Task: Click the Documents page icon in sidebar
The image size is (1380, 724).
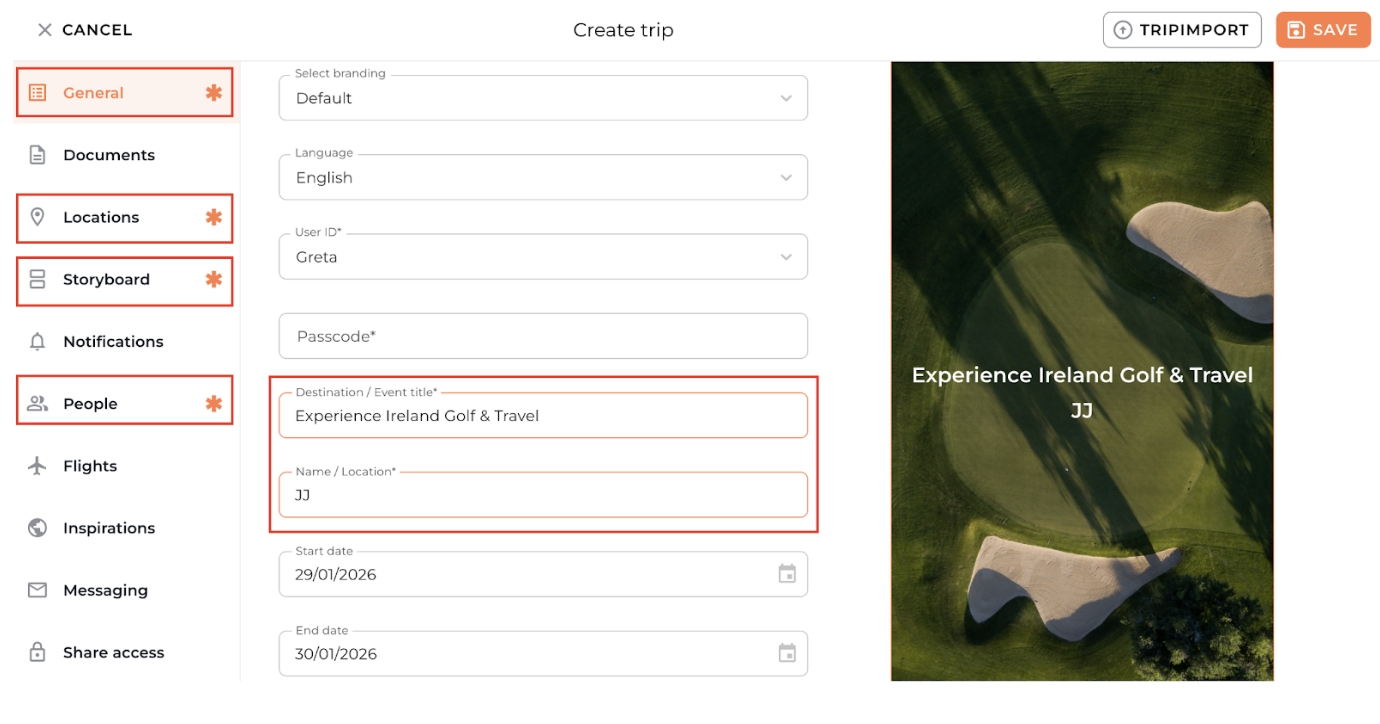Action: [37, 155]
